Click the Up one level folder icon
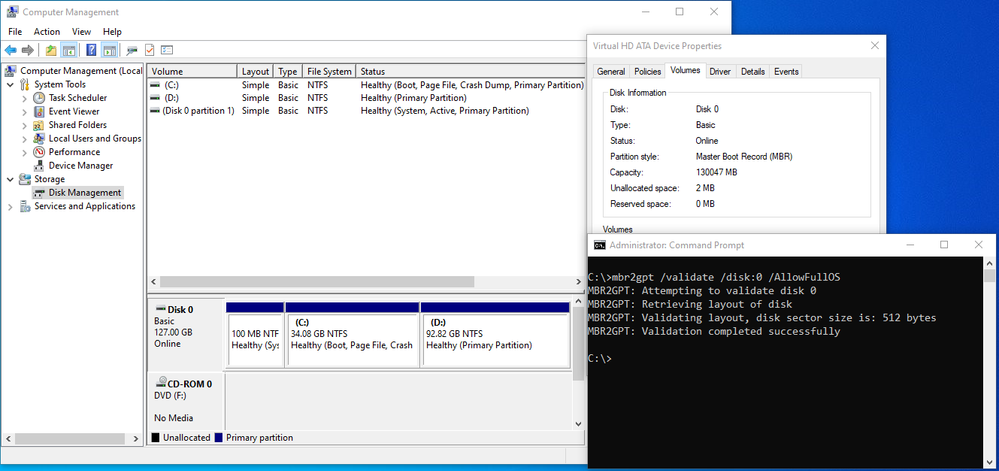 click(50, 49)
